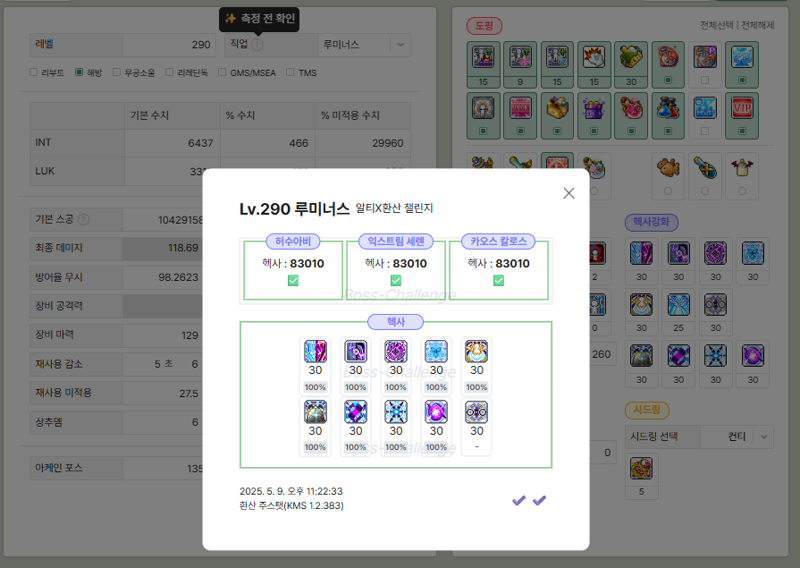Screen dimensions: 800x568
Task: Click the fish-shaped bread item icon
Action: tap(668, 167)
